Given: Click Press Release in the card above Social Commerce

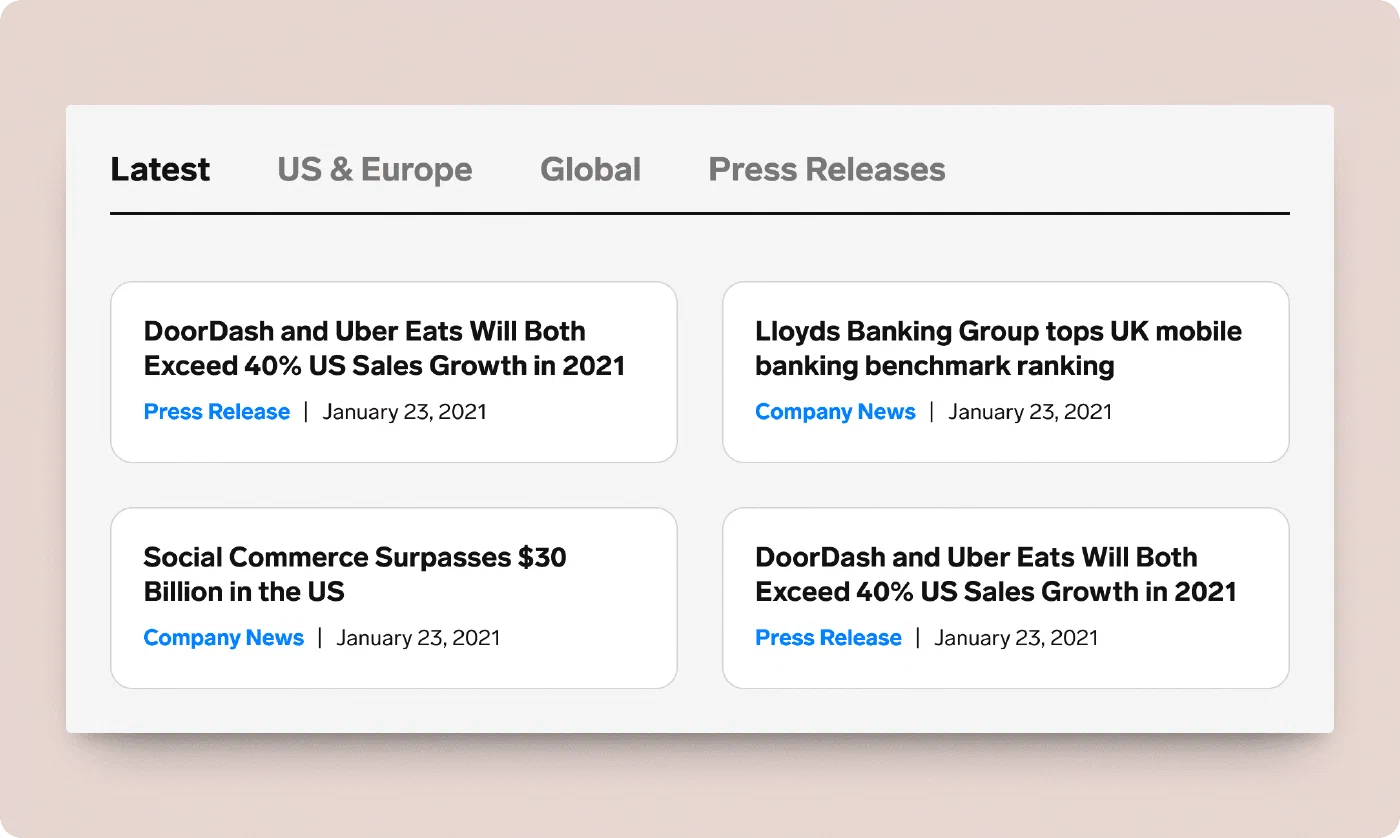Looking at the screenshot, I should (x=217, y=412).
